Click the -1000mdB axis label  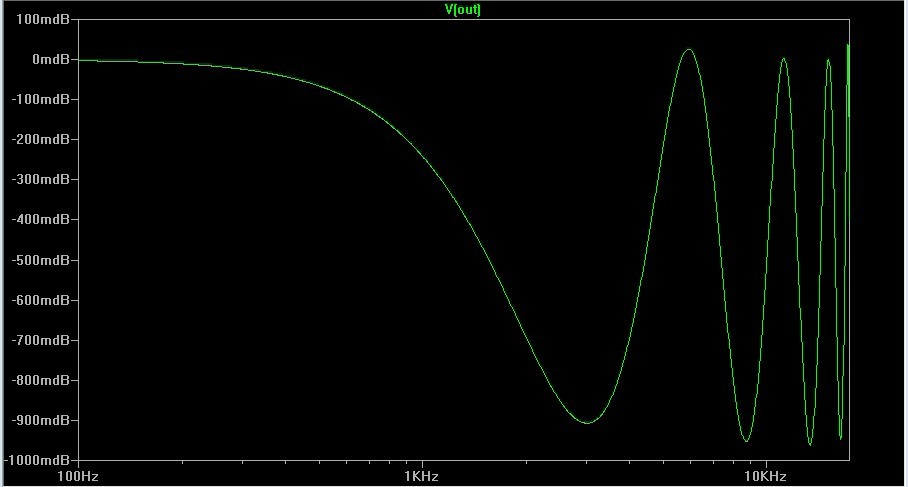tap(38, 460)
